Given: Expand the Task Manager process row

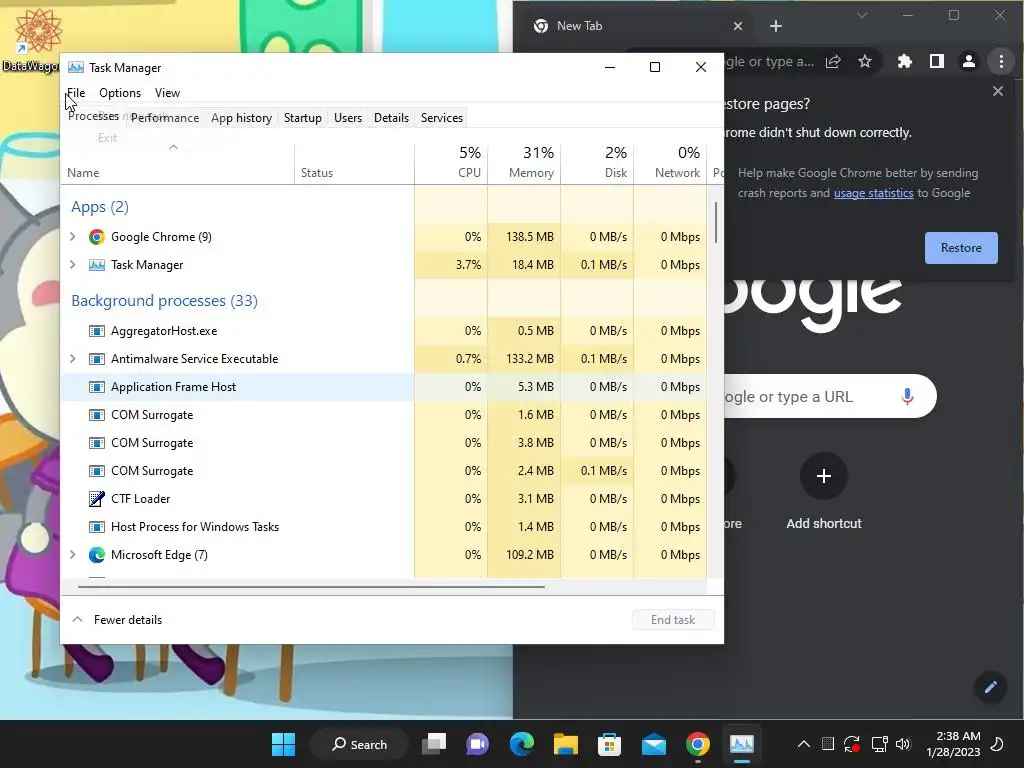Looking at the screenshot, I should [72, 264].
